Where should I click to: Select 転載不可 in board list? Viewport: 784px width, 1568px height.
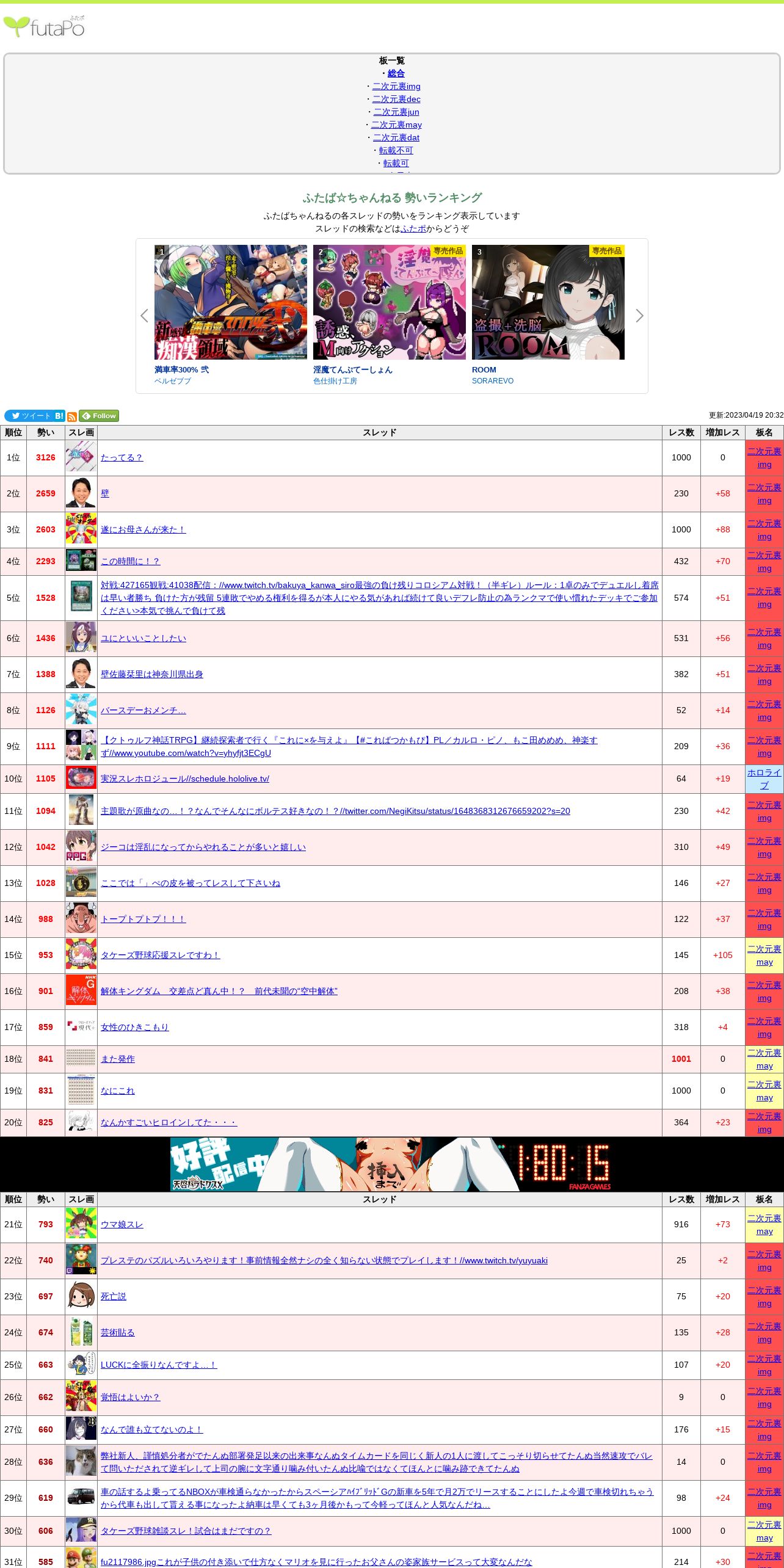click(396, 150)
